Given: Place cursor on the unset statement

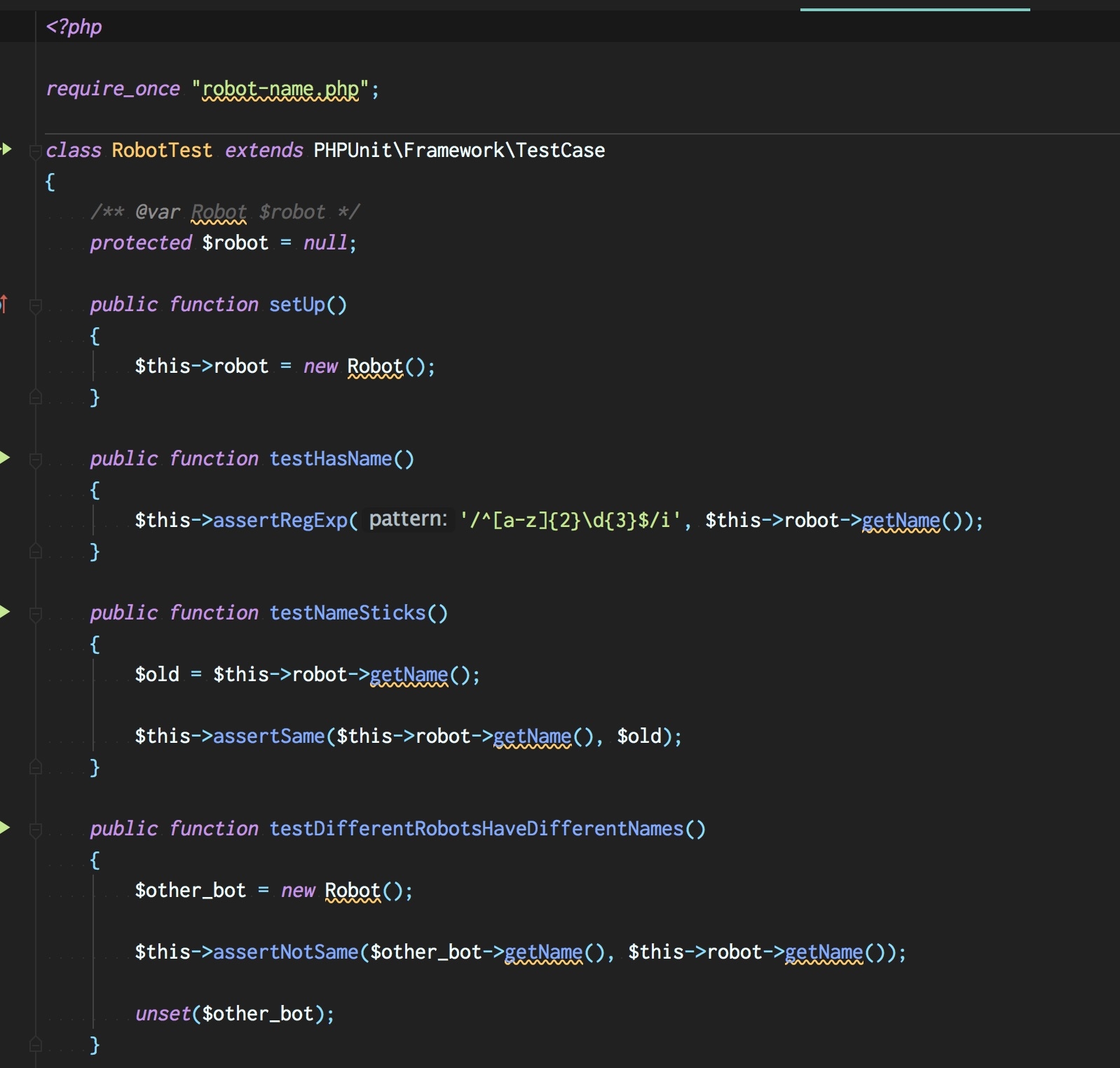Looking at the screenshot, I should pos(163,1013).
